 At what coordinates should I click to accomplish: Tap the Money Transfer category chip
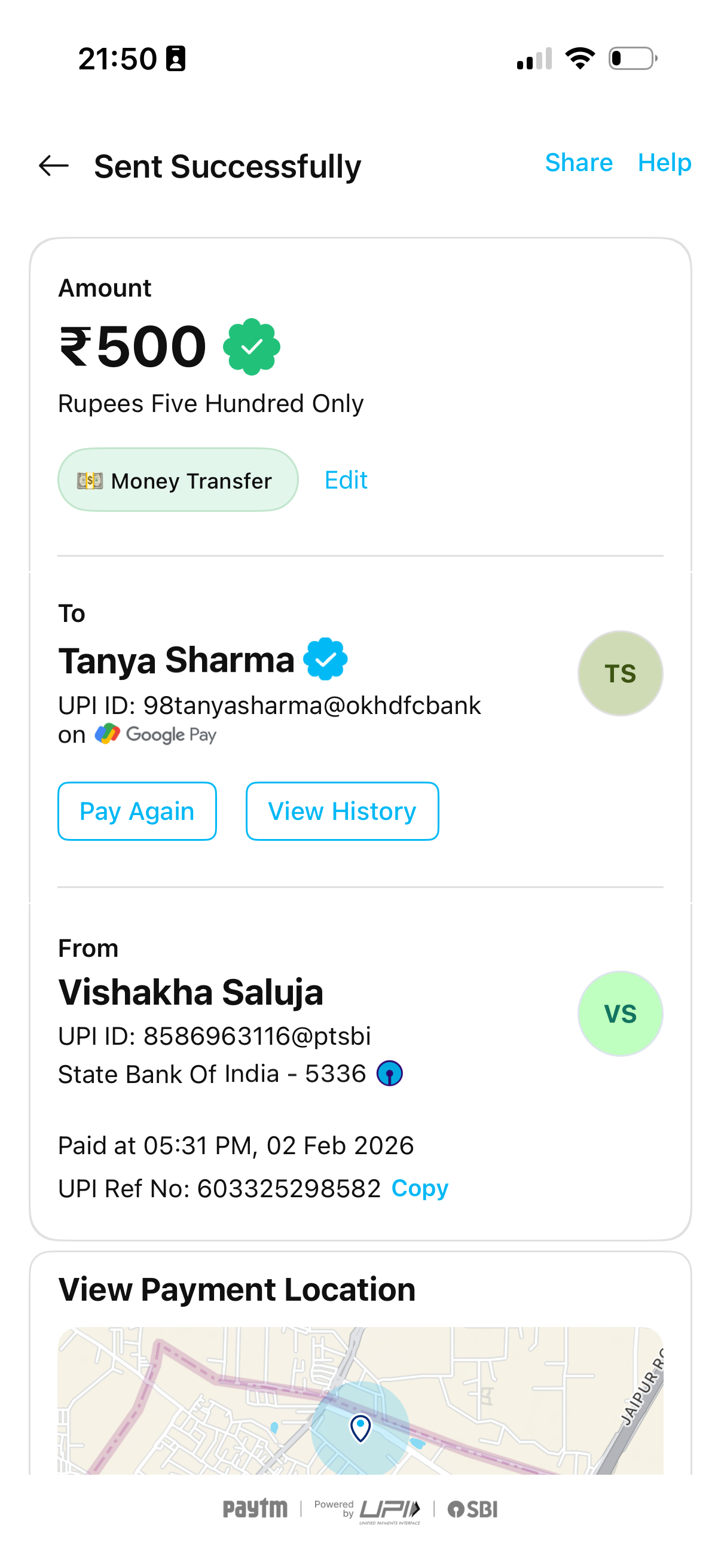point(178,480)
